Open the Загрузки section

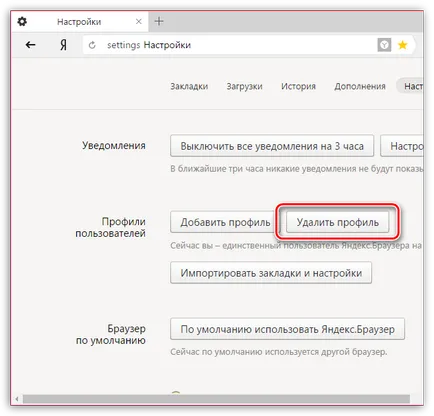244,86
